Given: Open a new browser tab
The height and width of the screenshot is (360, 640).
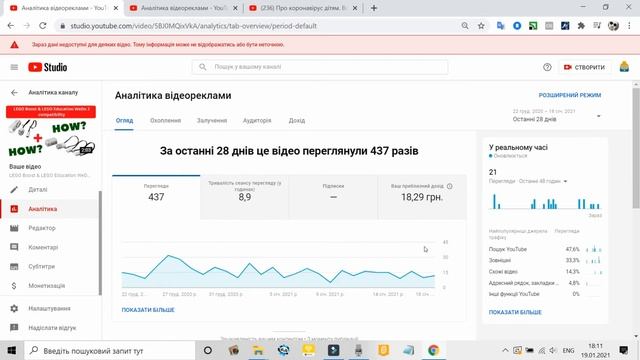Looking at the screenshot, I should [x=373, y=8].
